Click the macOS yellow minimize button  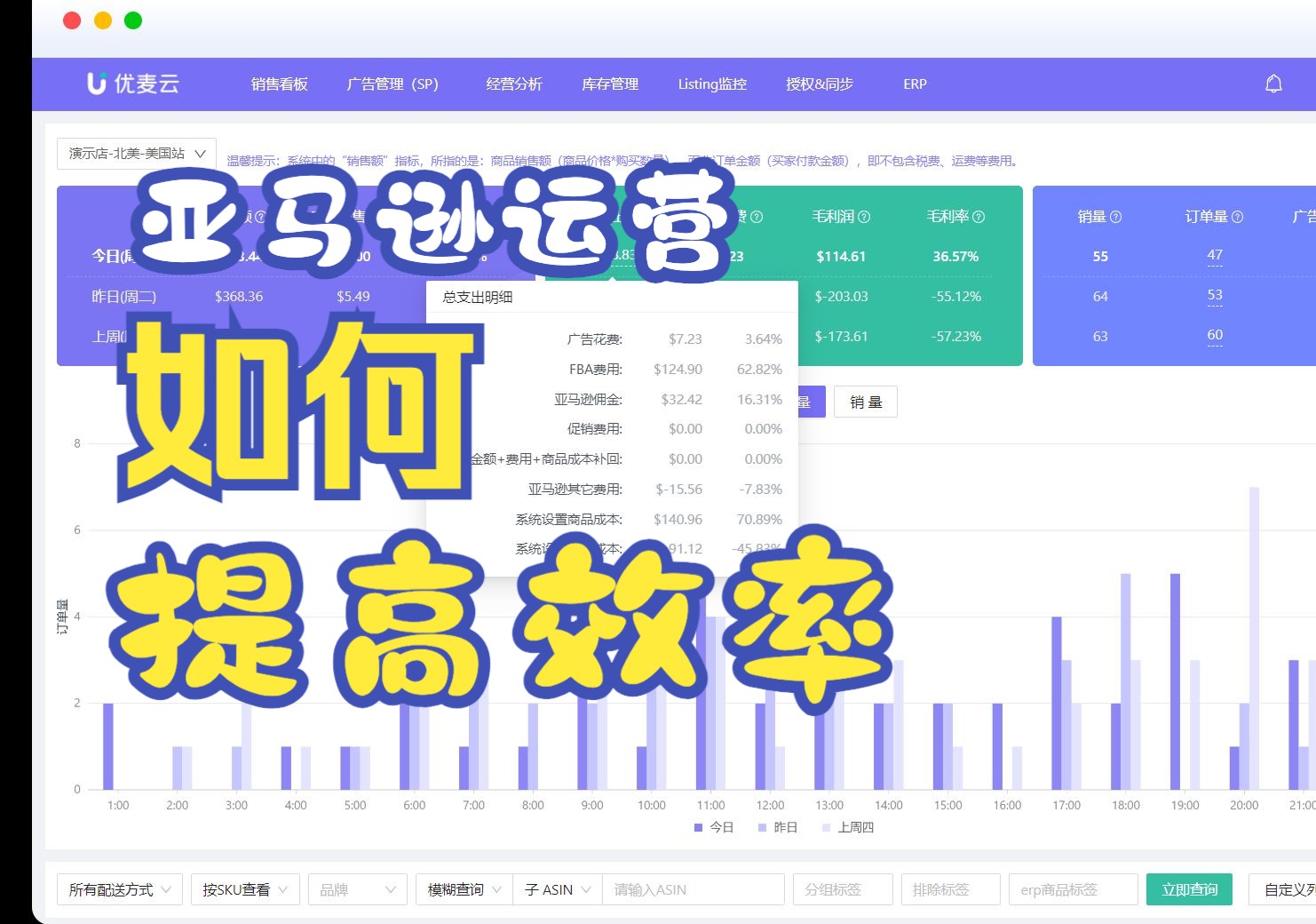pos(103,20)
